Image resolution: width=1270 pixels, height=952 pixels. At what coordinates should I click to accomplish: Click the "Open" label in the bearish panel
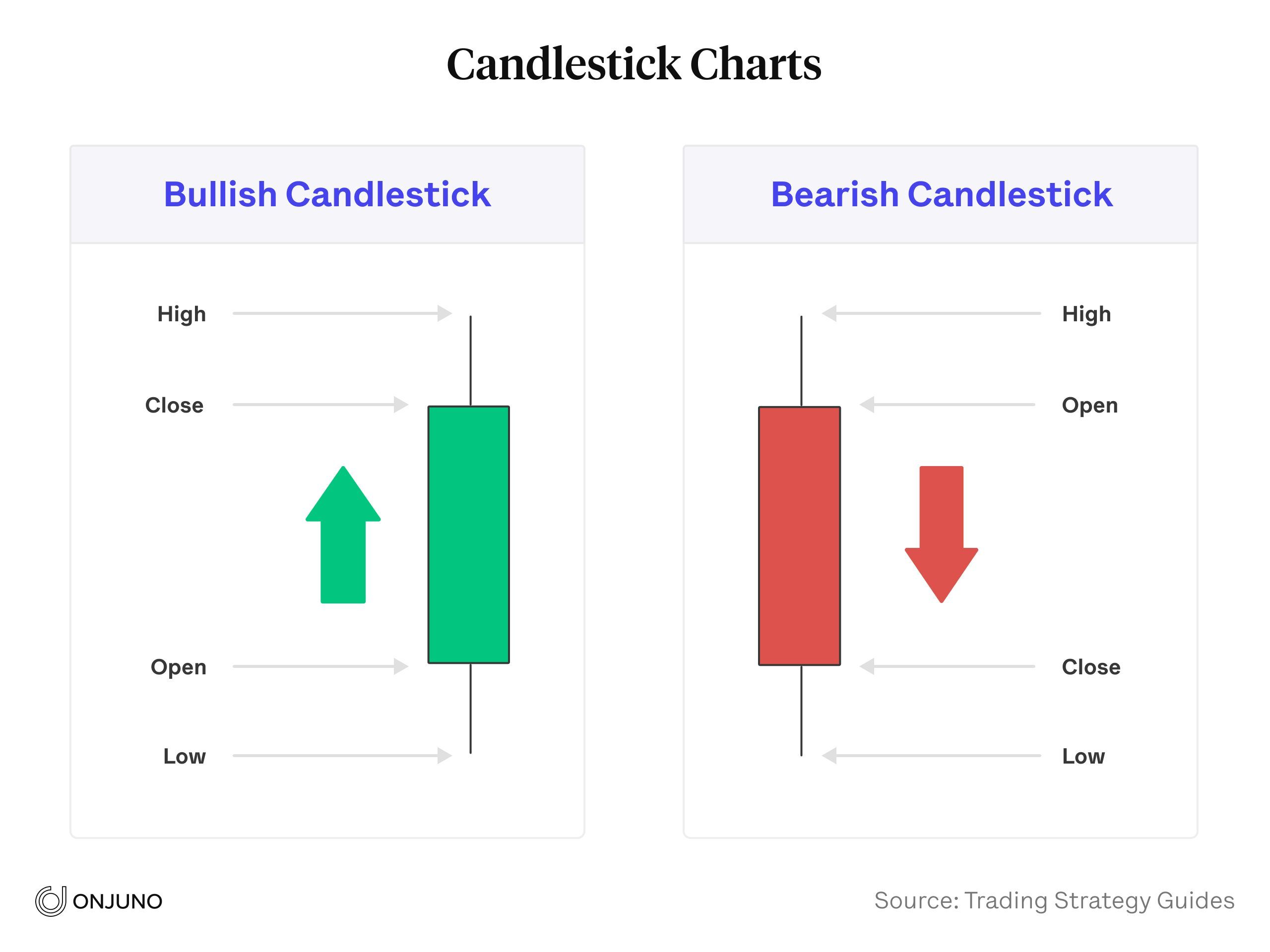[x=1090, y=405]
